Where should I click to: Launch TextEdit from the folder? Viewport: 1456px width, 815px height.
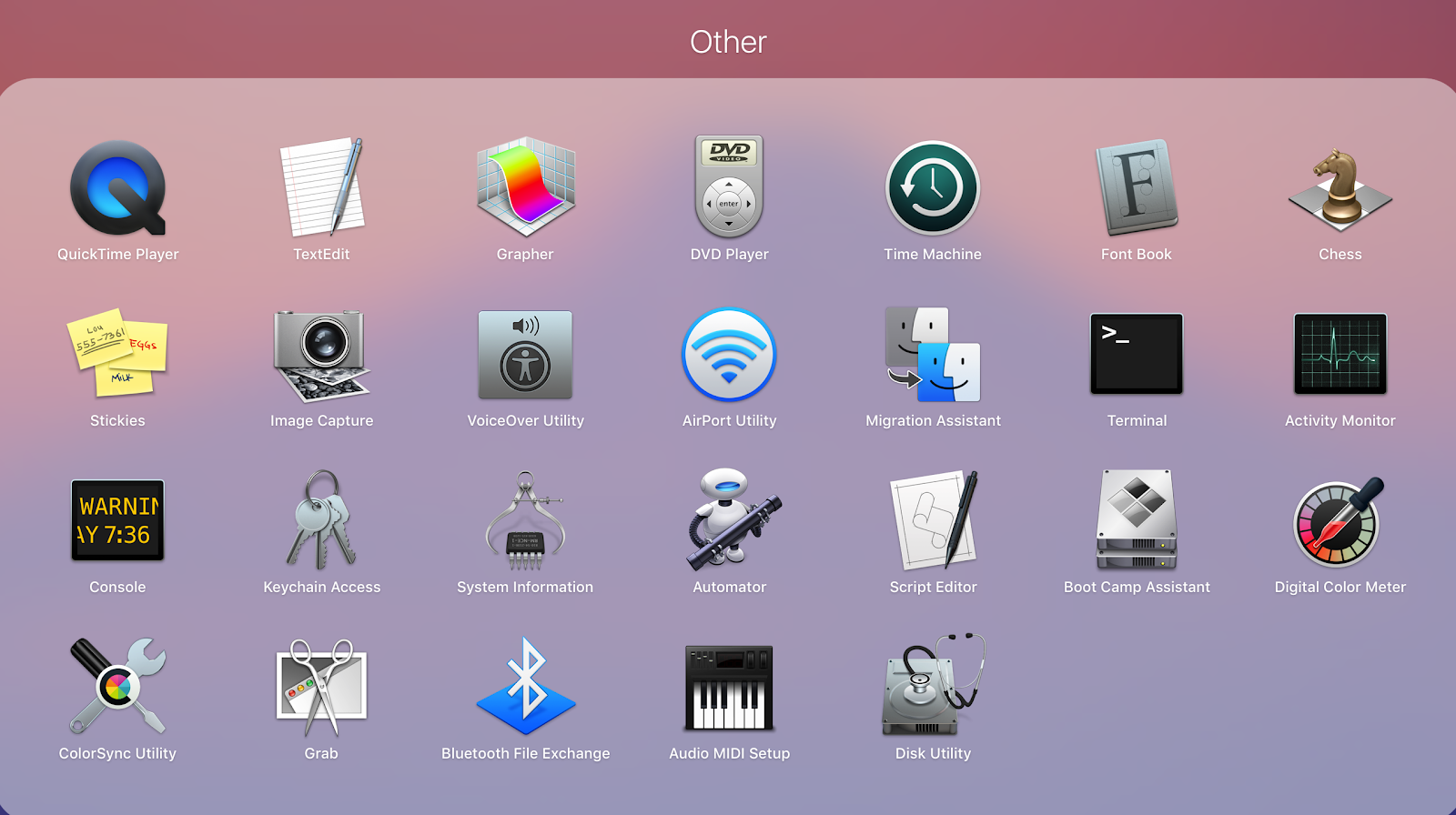pos(321,188)
